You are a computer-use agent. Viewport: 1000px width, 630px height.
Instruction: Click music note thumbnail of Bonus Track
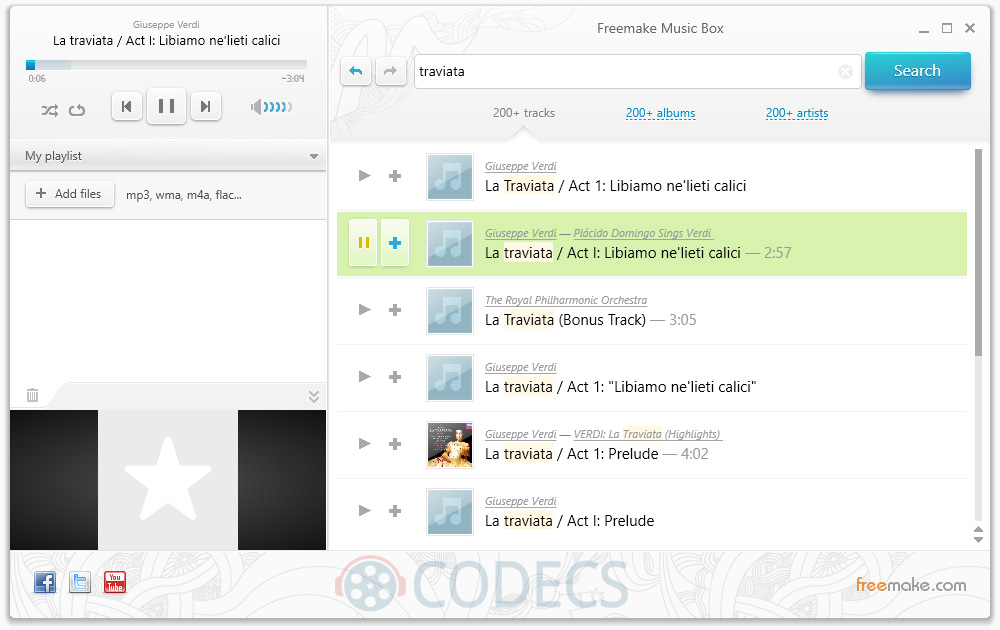(450, 311)
